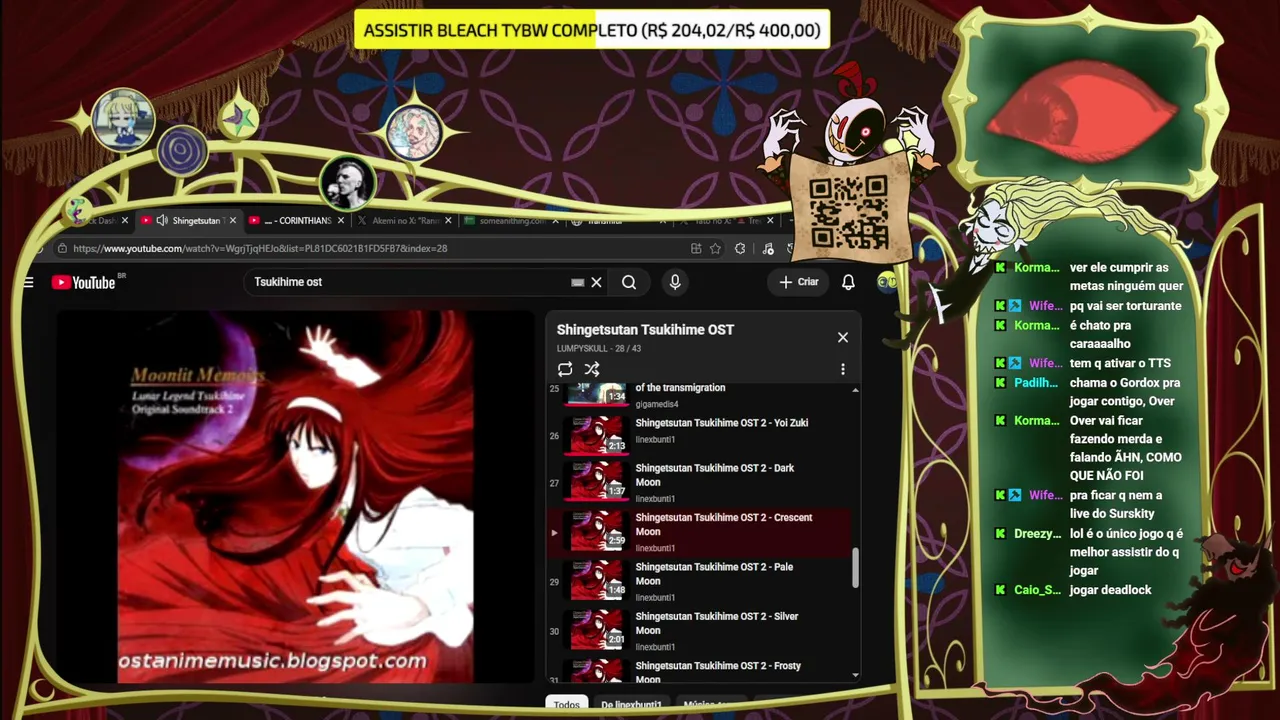Toggle playlist loop for Shingetsutan Tsukihime OST
The height and width of the screenshot is (720, 1280).
565,369
